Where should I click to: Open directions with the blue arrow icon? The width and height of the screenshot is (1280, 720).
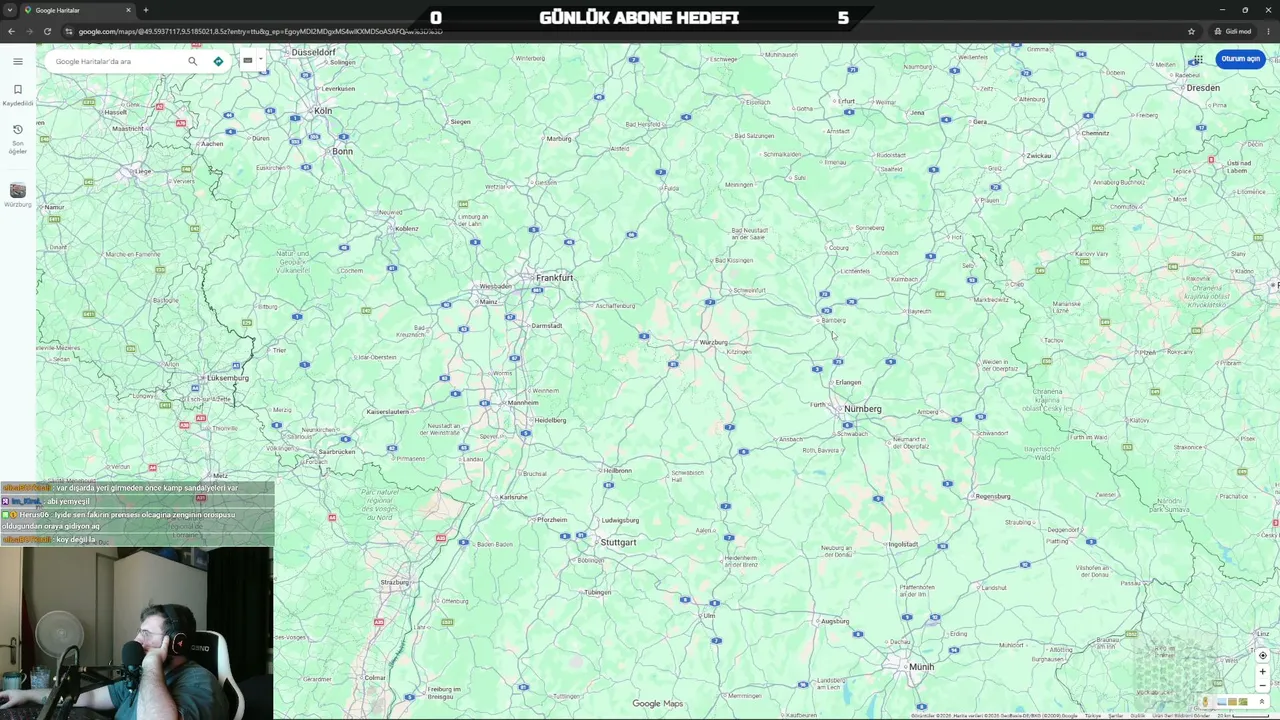click(218, 61)
